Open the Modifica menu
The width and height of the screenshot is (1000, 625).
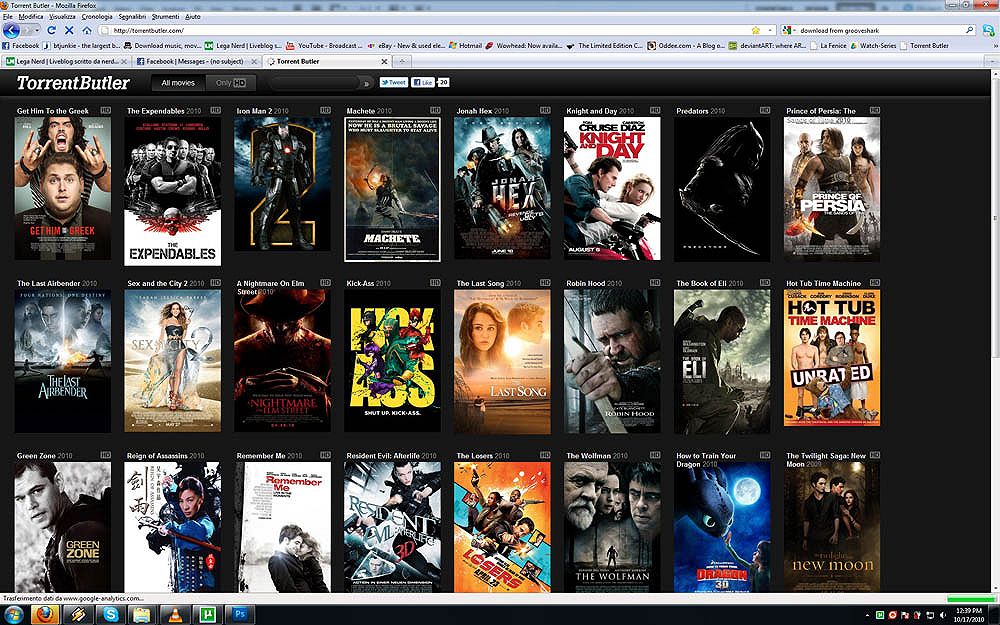coord(31,17)
